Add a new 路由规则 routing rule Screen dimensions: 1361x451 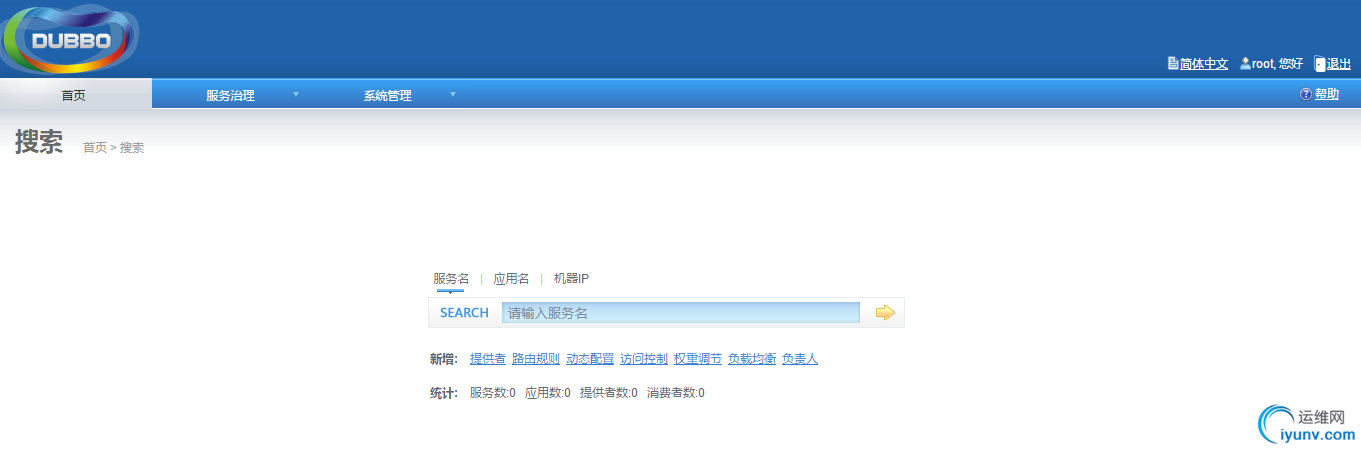536,359
